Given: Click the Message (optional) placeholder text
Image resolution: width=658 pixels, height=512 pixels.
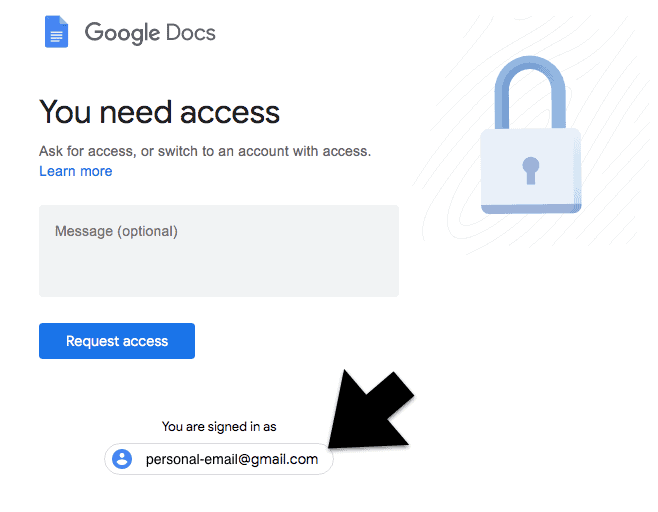Looking at the screenshot, I should [x=116, y=231].
